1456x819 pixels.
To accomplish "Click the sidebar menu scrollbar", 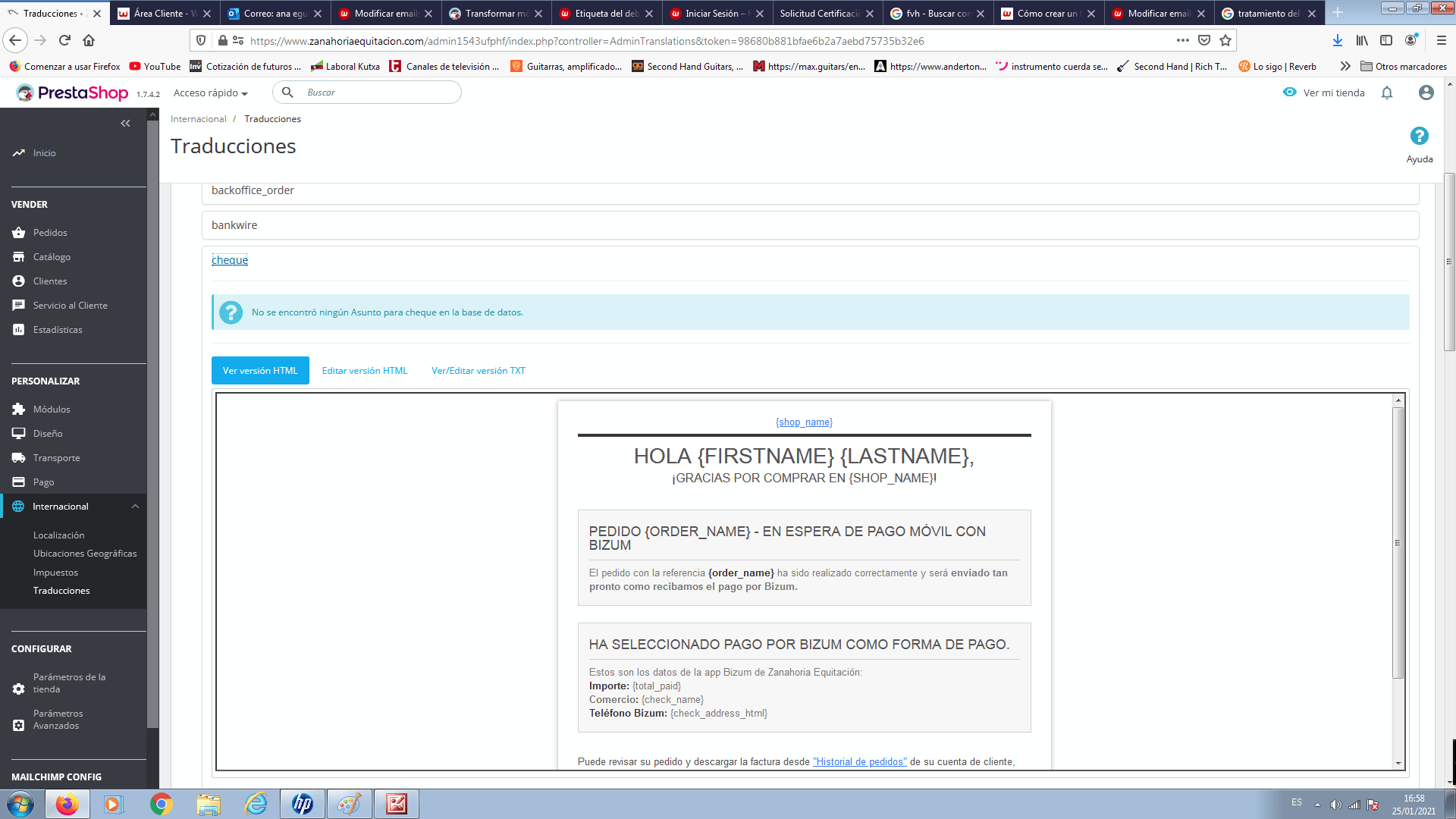I will click(x=152, y=425).
